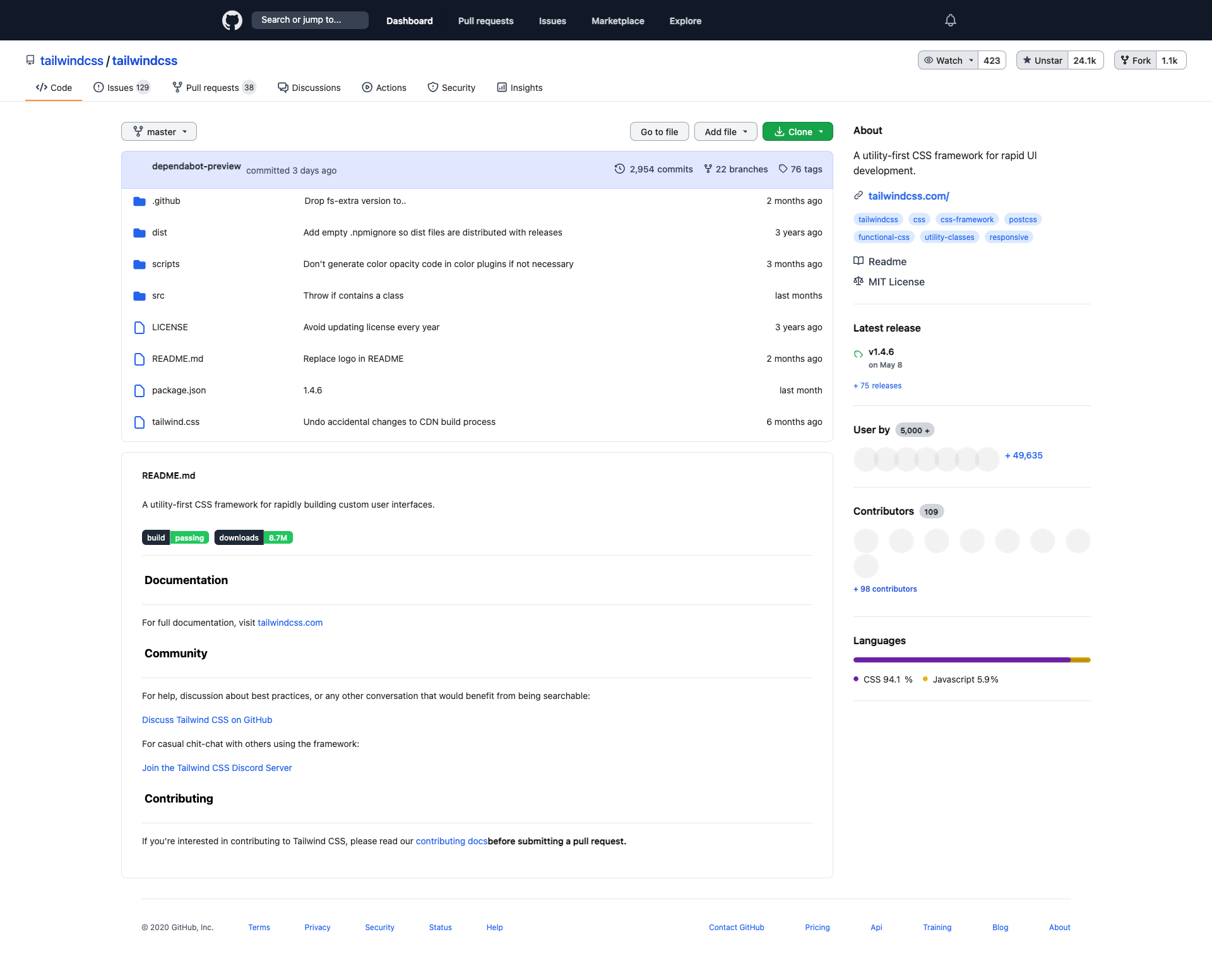Select the package.json file icon
Image resolution: width=1212 pixels, height=980 pixels.
[x=140, y=390]
